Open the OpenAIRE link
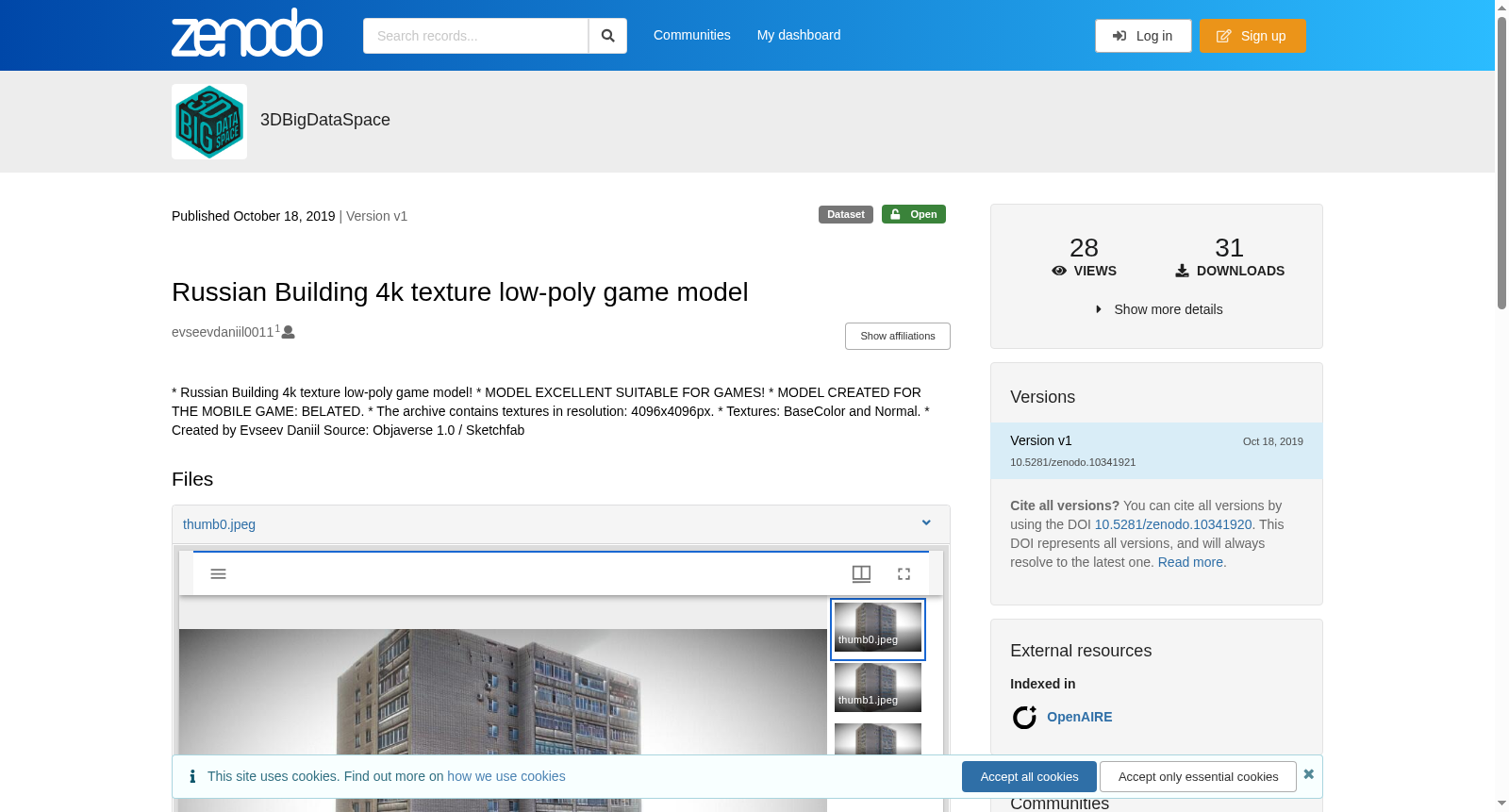The width and height of the screenshot is (1509, 812). click(x=1079, y=717)
